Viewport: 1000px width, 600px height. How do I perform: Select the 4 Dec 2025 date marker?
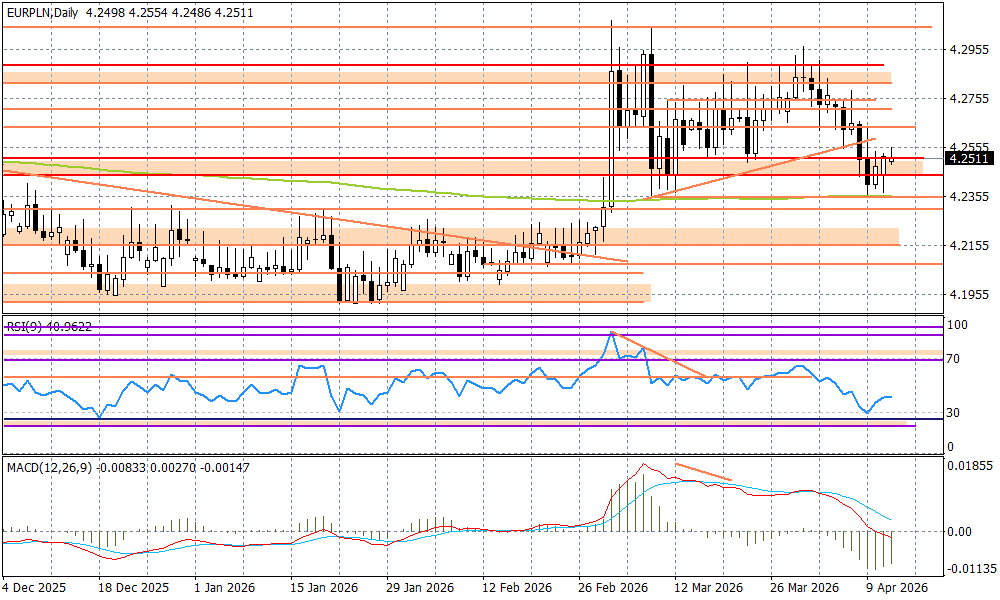(36, 588)
